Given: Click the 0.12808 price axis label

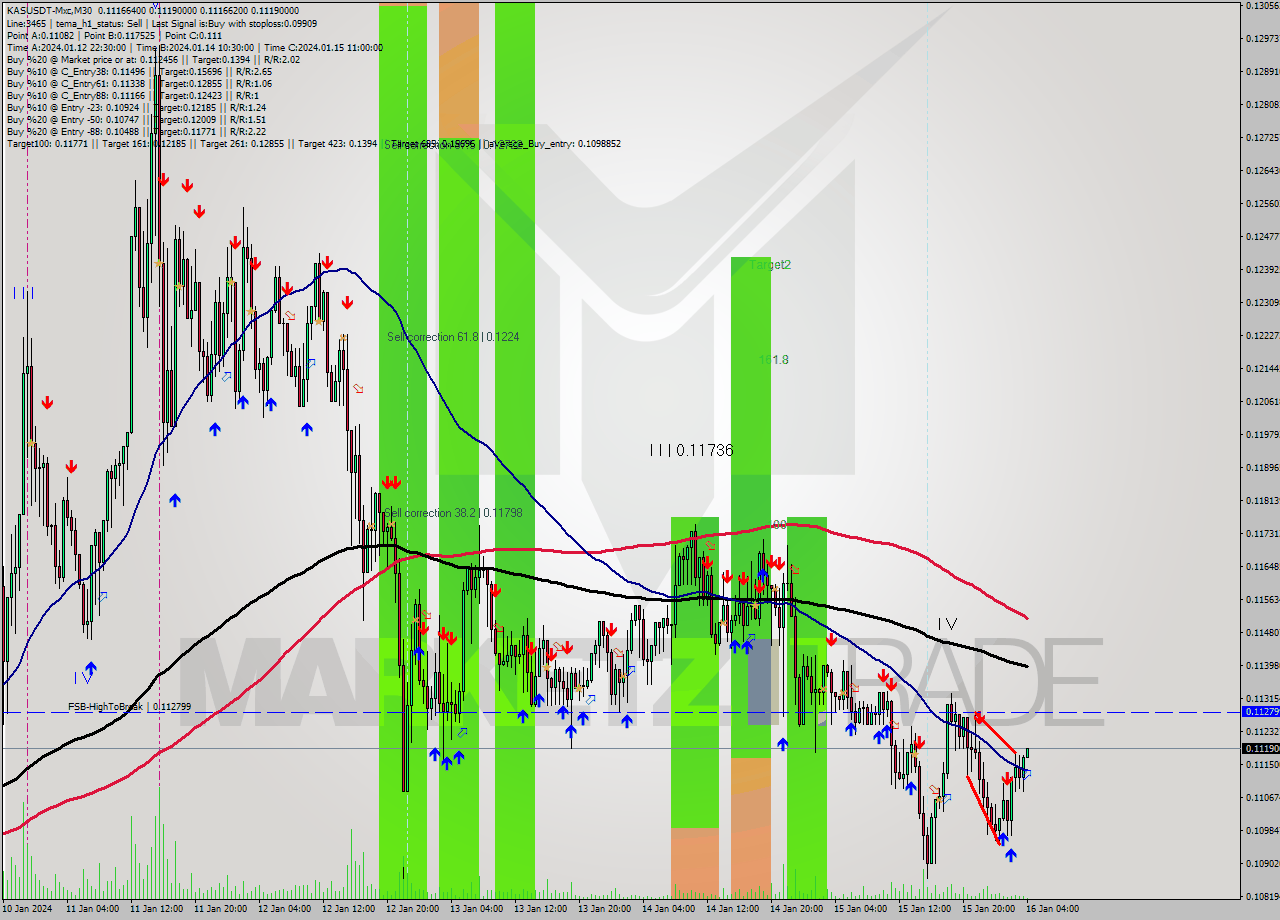Looking at the screenshot, I should pyautogui.click(x=1262, y=105).
